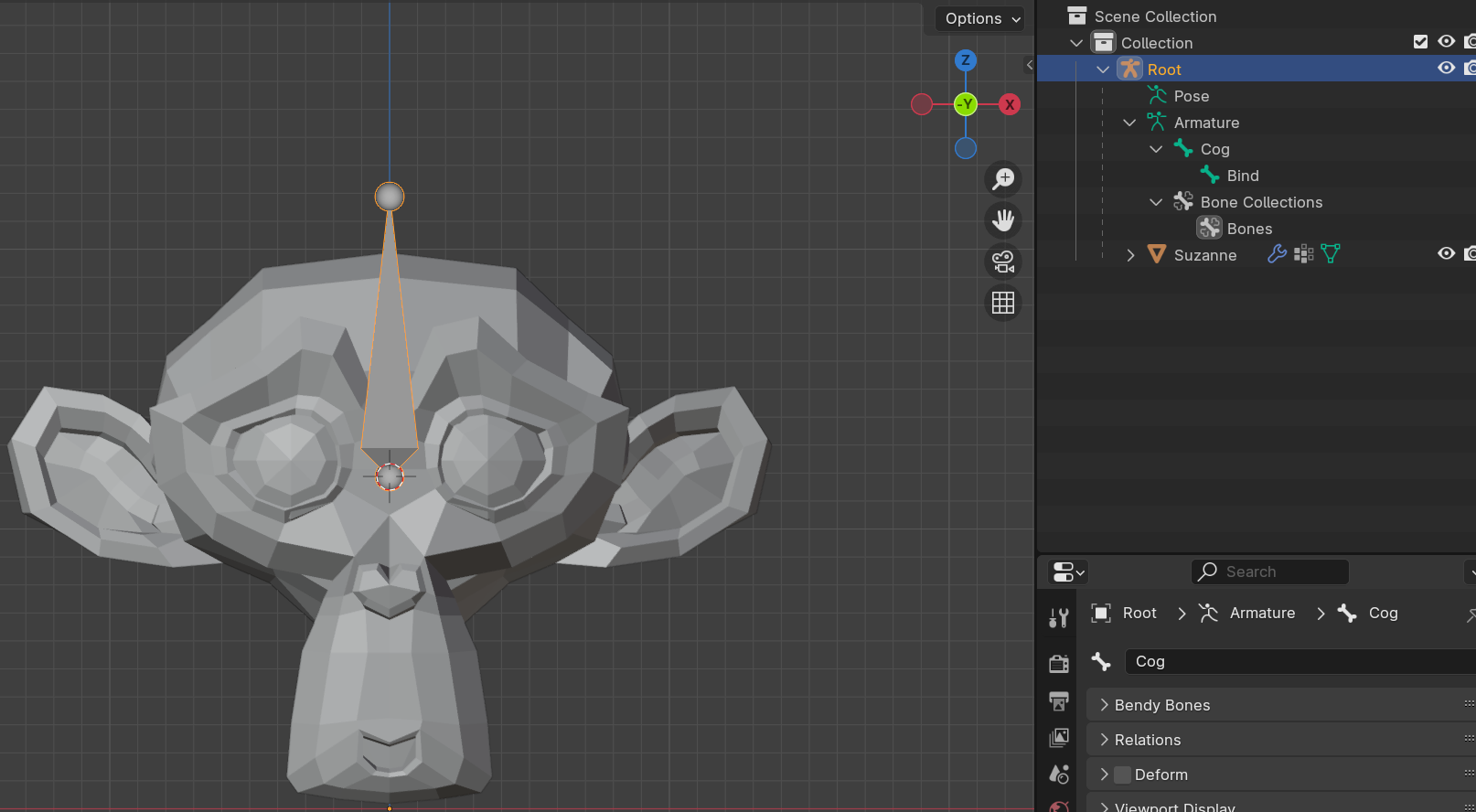Click the Pose figure icon in outliner
Screen dimensions: 1476x812
tap(1157, 95)
